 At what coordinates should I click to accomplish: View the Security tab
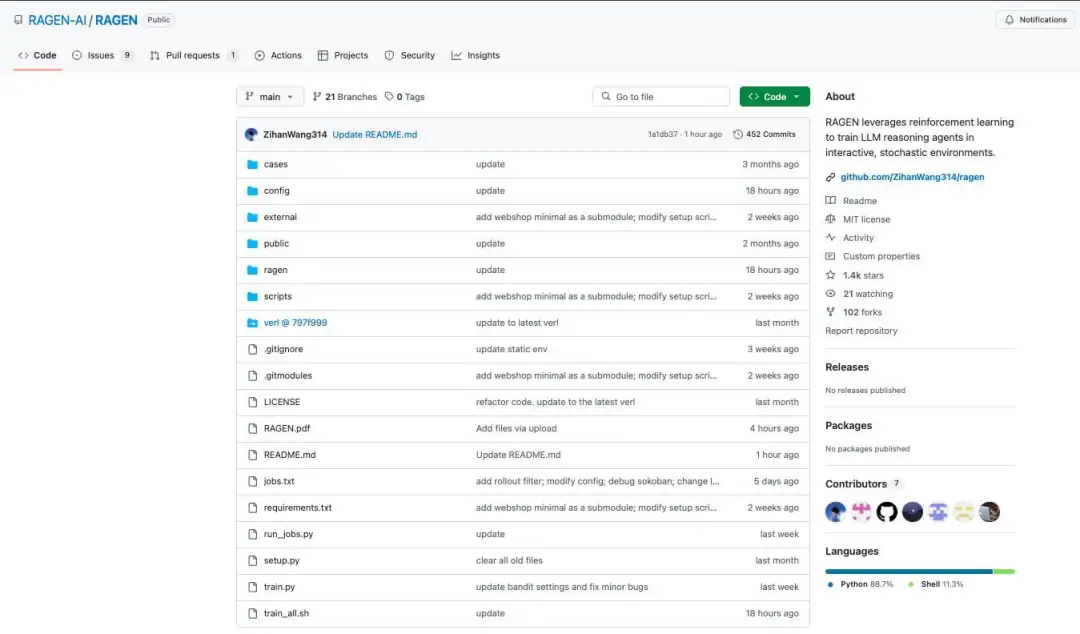[410, 55]
